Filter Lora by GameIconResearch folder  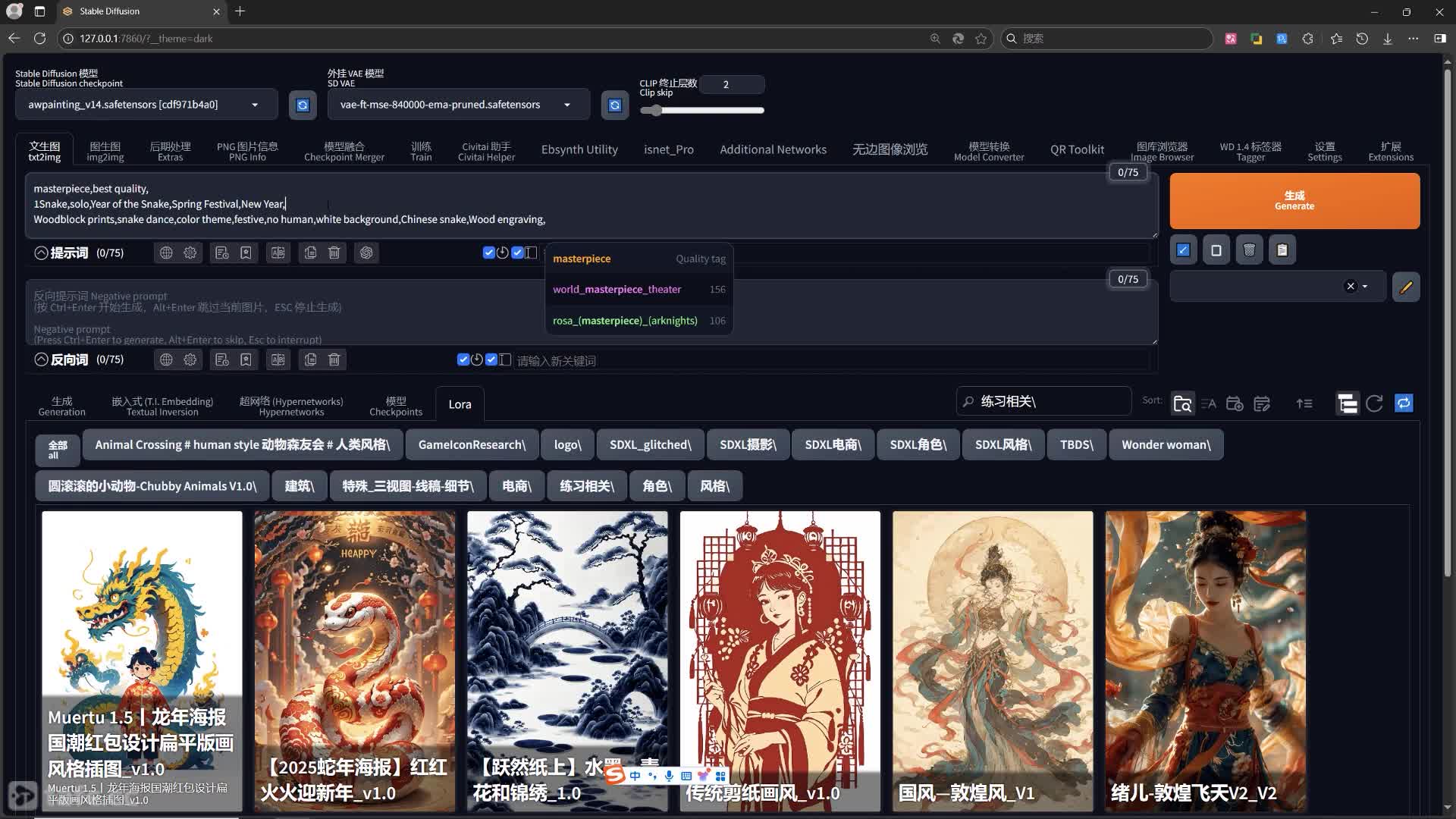click(x=472, y=445)
